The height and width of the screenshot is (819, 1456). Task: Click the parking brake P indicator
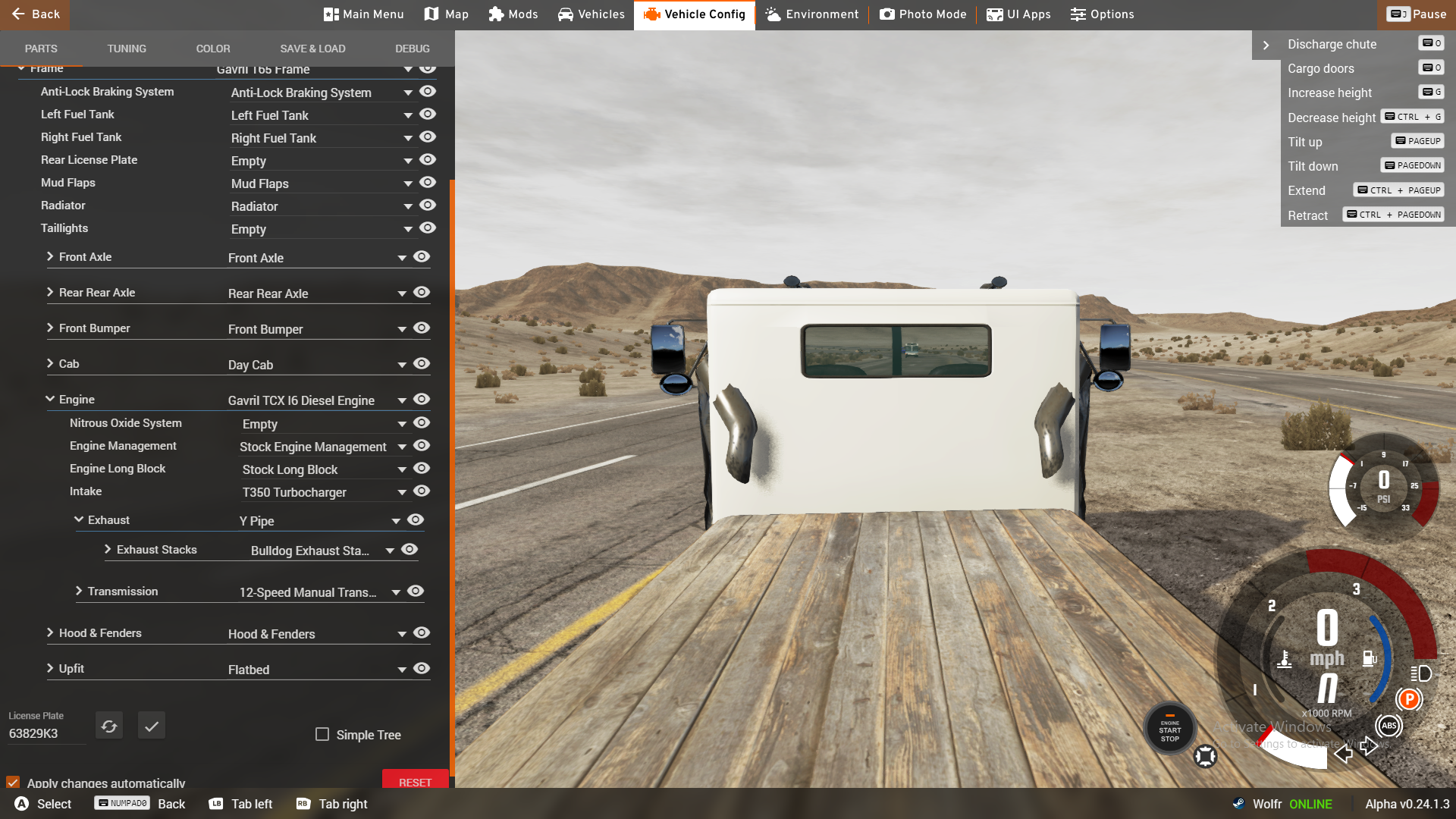1409,699
